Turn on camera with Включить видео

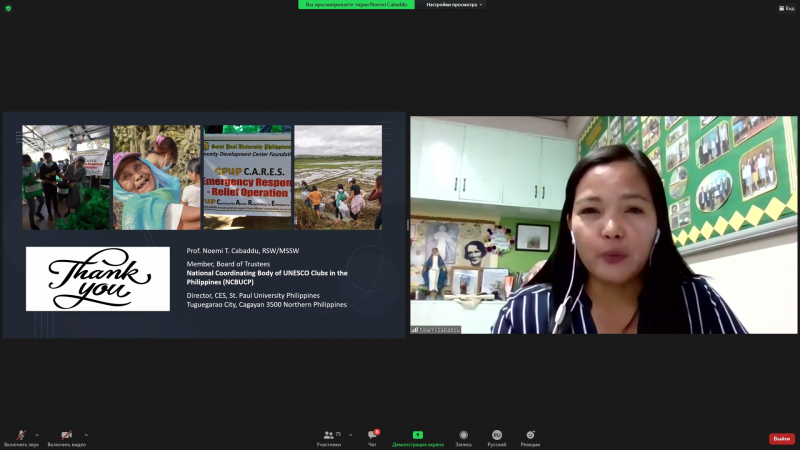66,437
